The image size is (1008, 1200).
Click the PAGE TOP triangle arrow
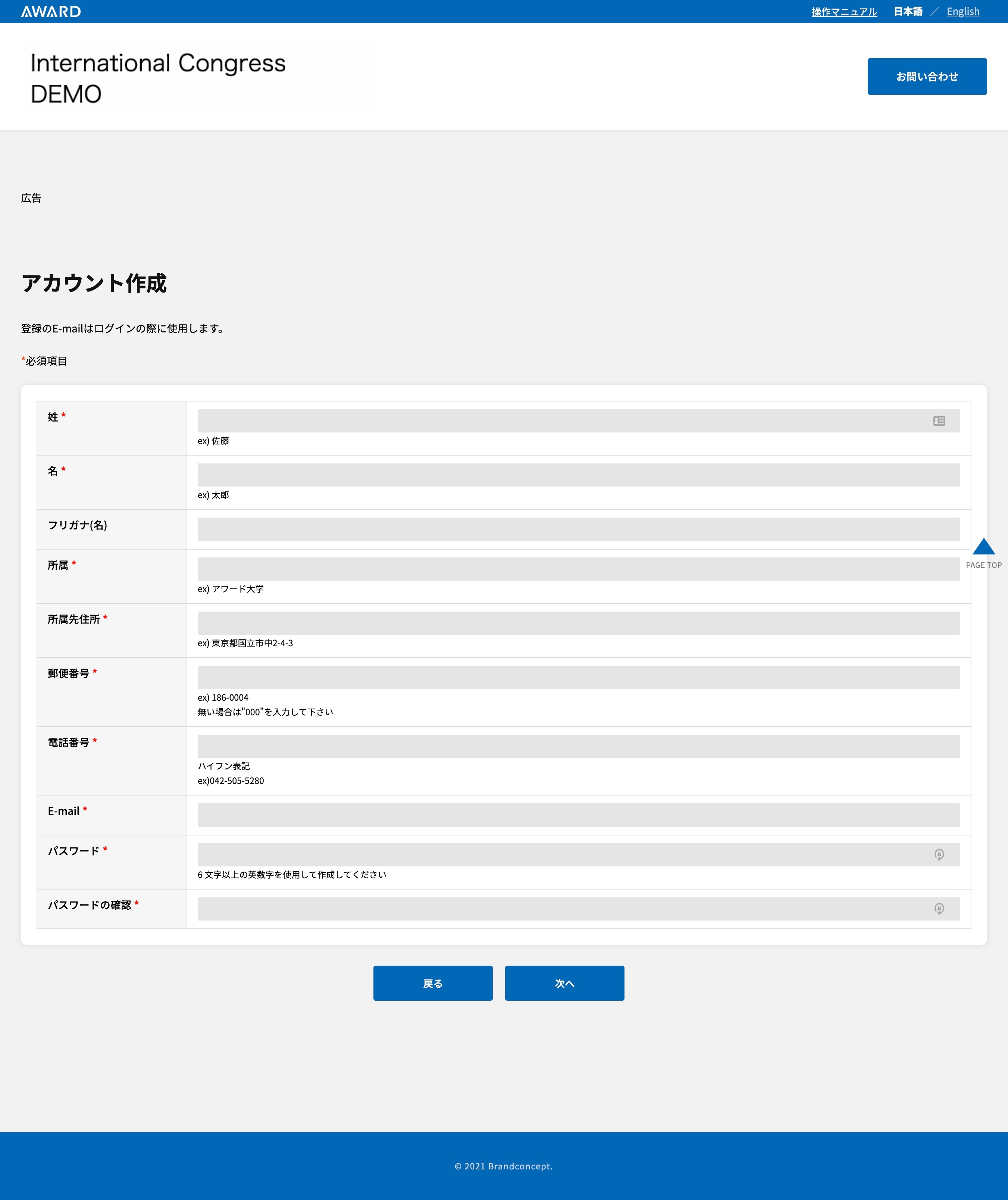pos(983,546)
